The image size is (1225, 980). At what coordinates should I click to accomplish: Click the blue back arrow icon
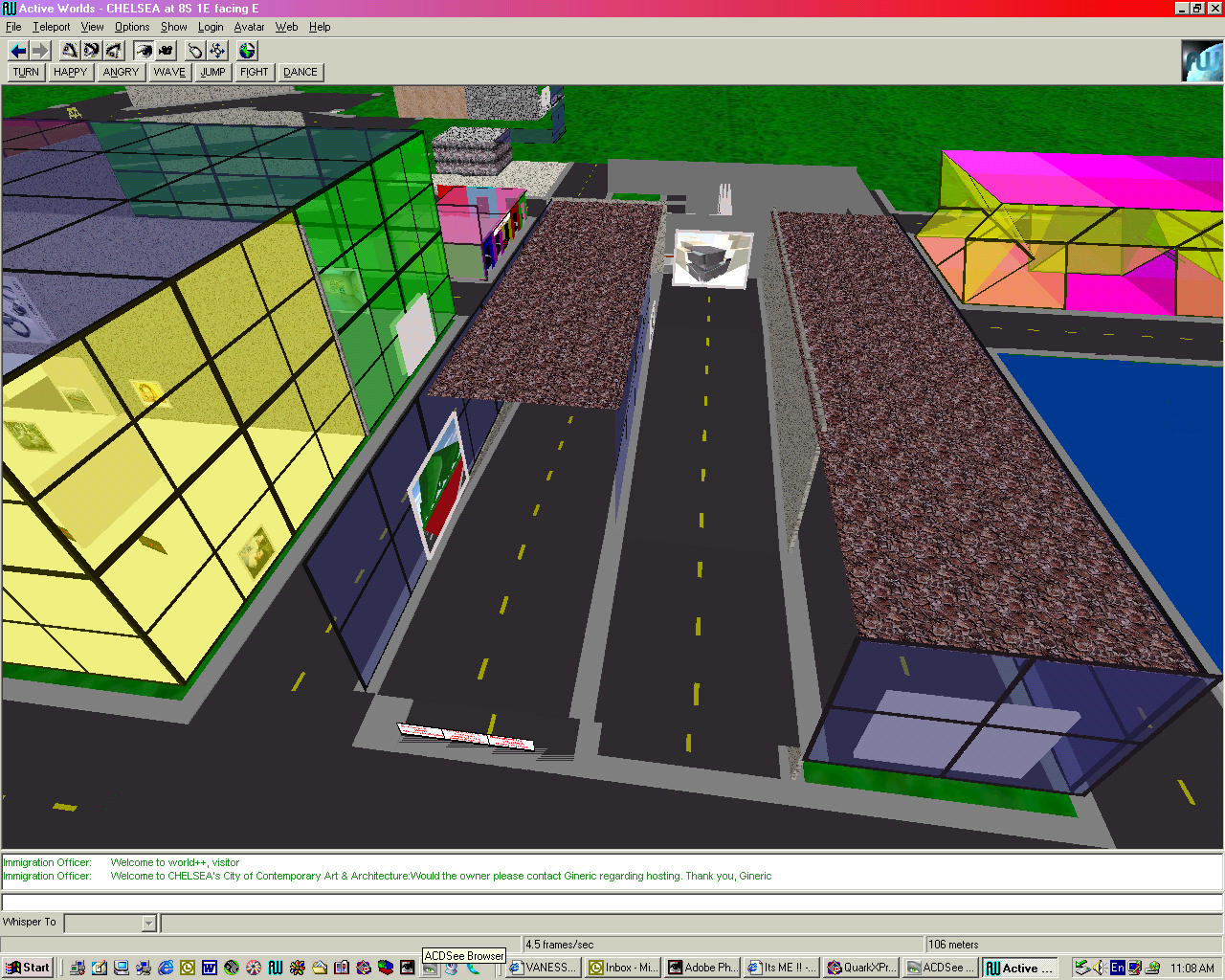(x=18, y=51)
